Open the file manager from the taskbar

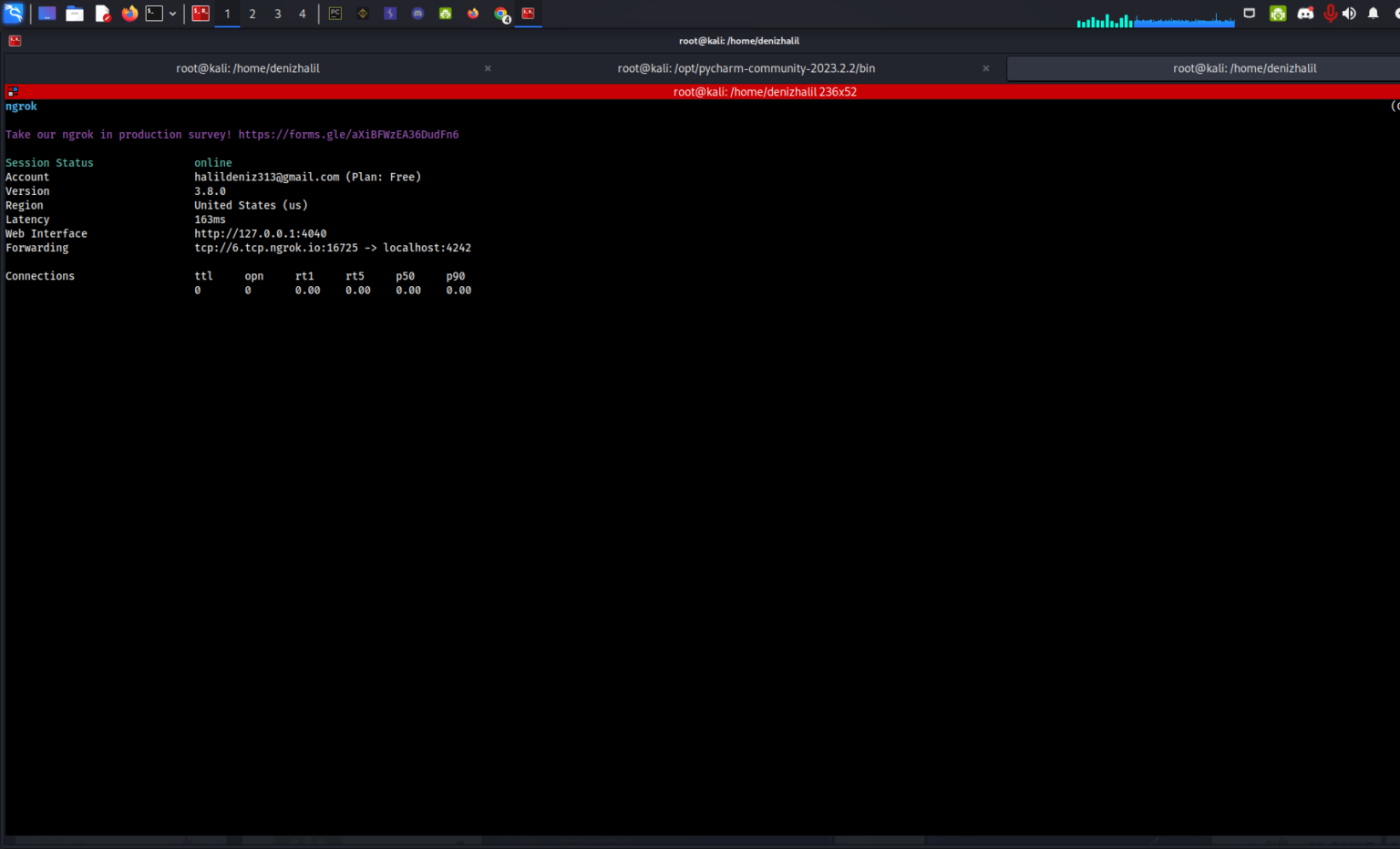pyautogui.click(x=75, y=14)
